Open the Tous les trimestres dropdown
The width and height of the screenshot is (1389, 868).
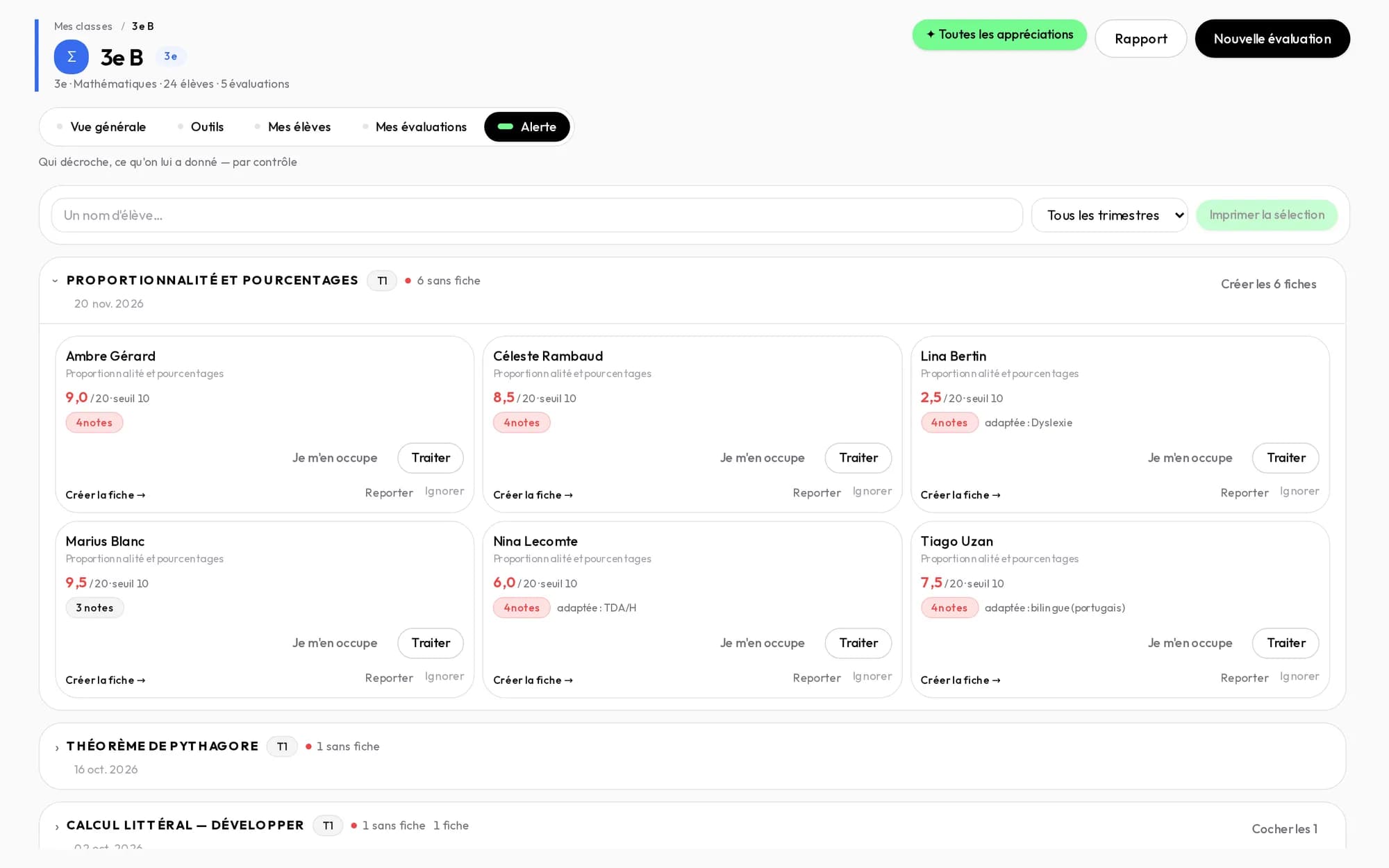(x=1109, y=215)
